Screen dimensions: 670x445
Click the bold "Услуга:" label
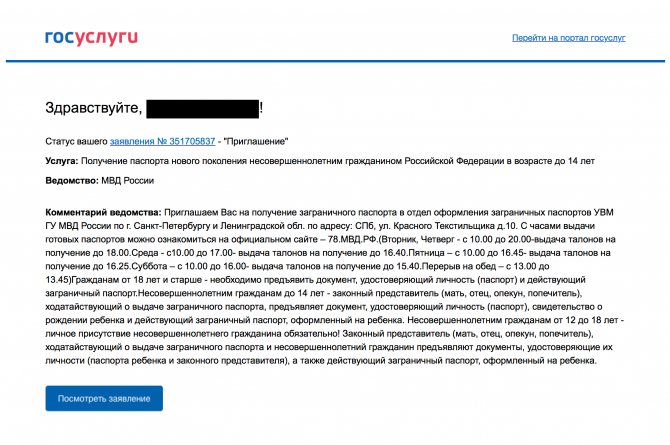pos(62,161)
